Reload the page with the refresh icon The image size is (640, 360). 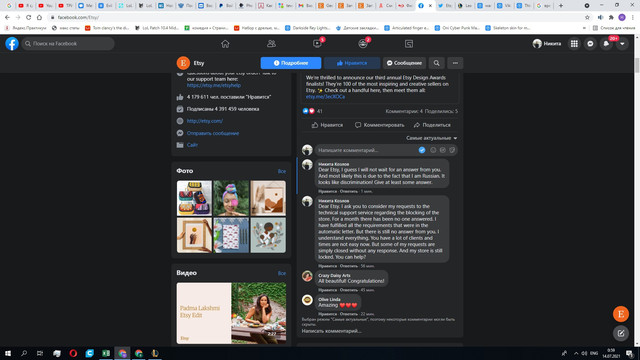pyautogui.click(x=29, y=17)
